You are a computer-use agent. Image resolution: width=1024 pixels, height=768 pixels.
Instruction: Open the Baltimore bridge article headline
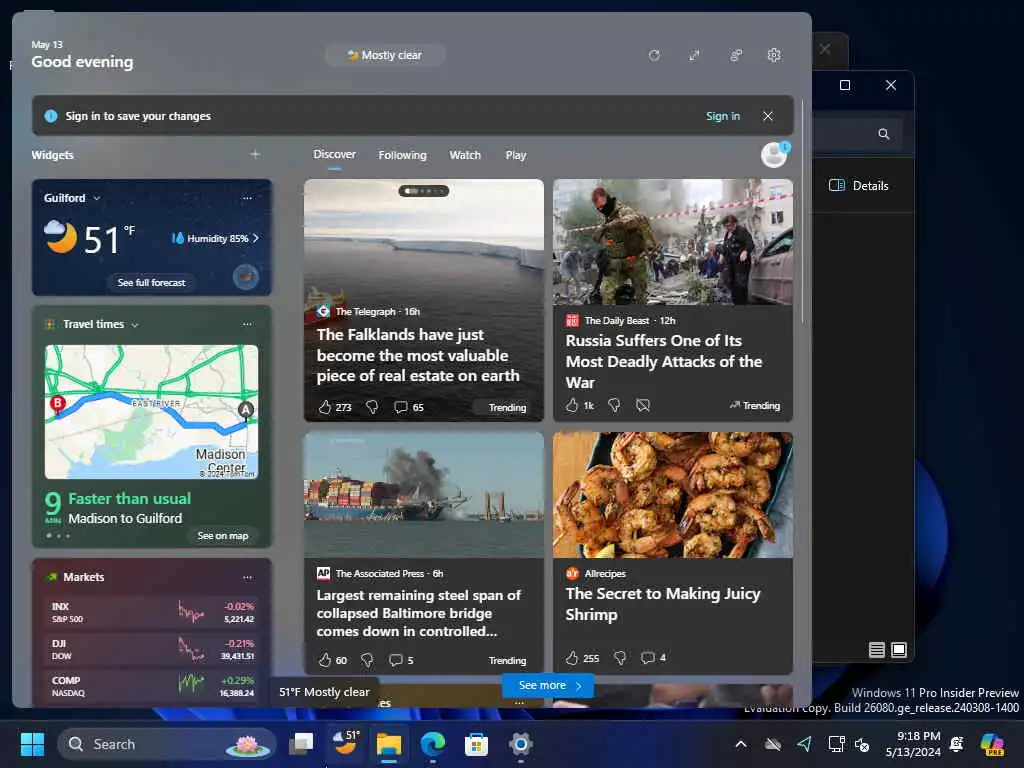coord(418,613)
